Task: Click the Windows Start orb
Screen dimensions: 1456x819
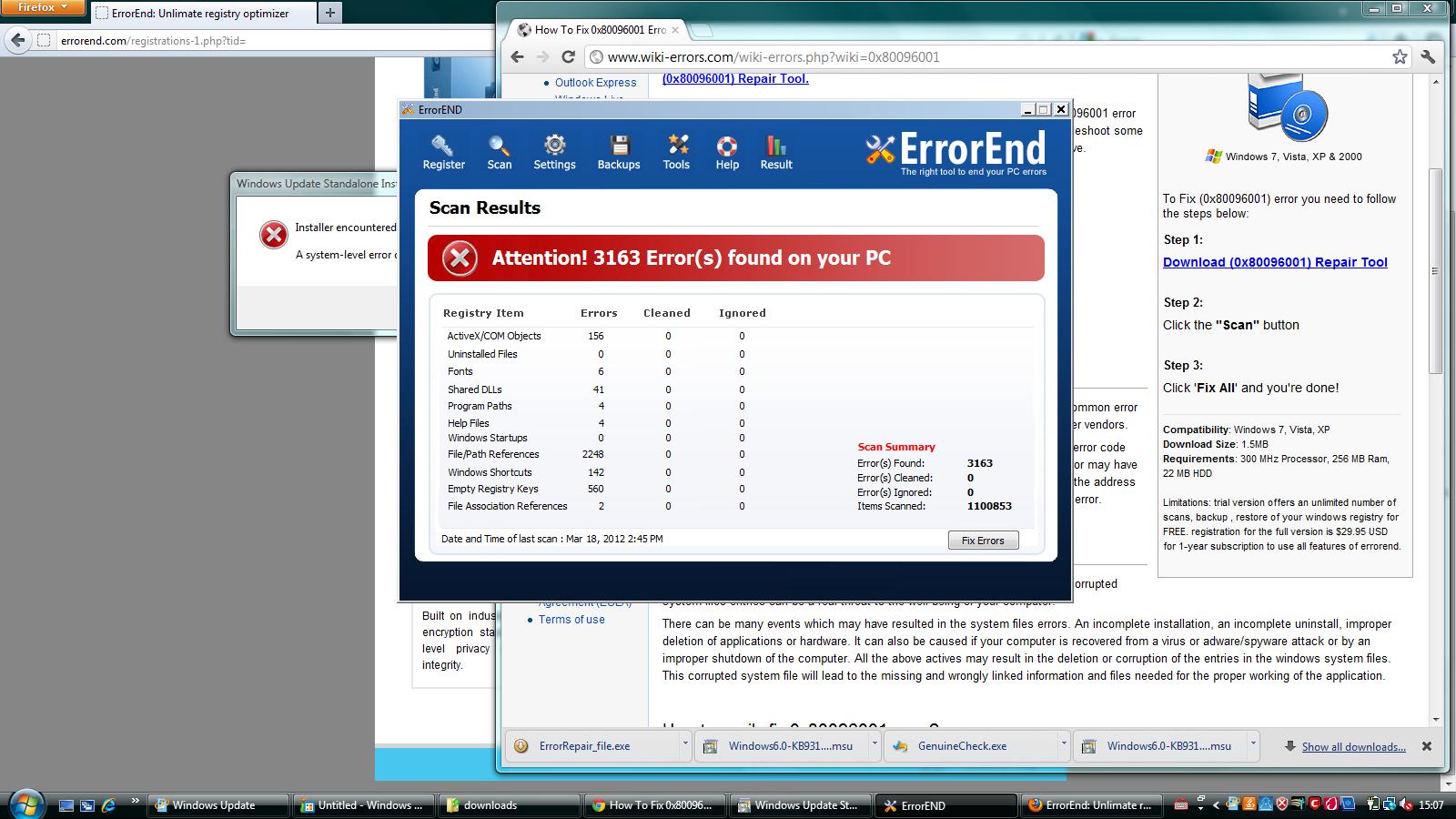Action: [25, 804]
